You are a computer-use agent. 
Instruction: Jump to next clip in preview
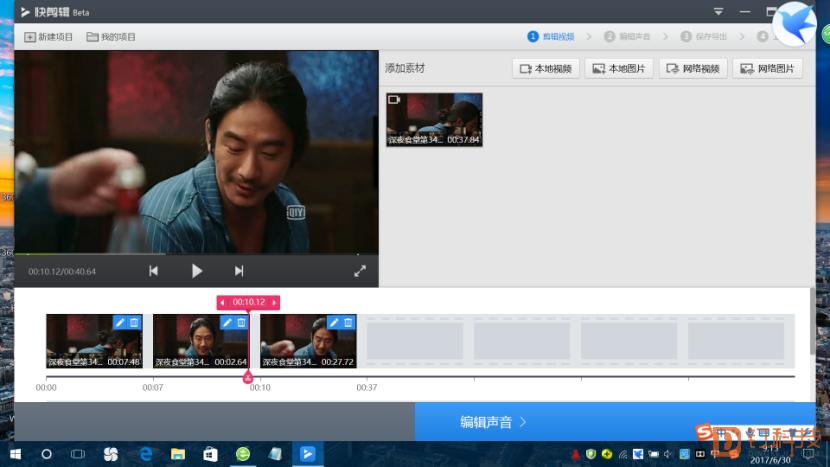(239, 271)
